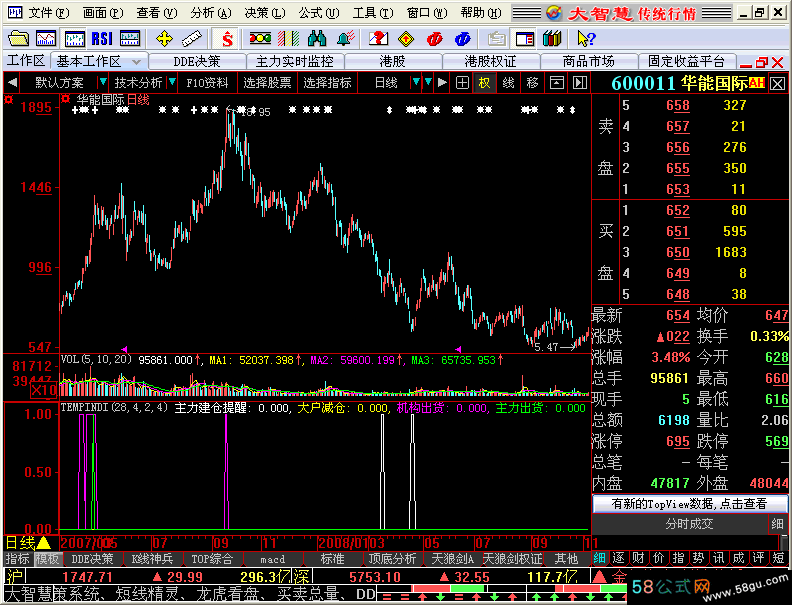
Task: Click the 分时成交 header button
Action: tap(689, 524)
